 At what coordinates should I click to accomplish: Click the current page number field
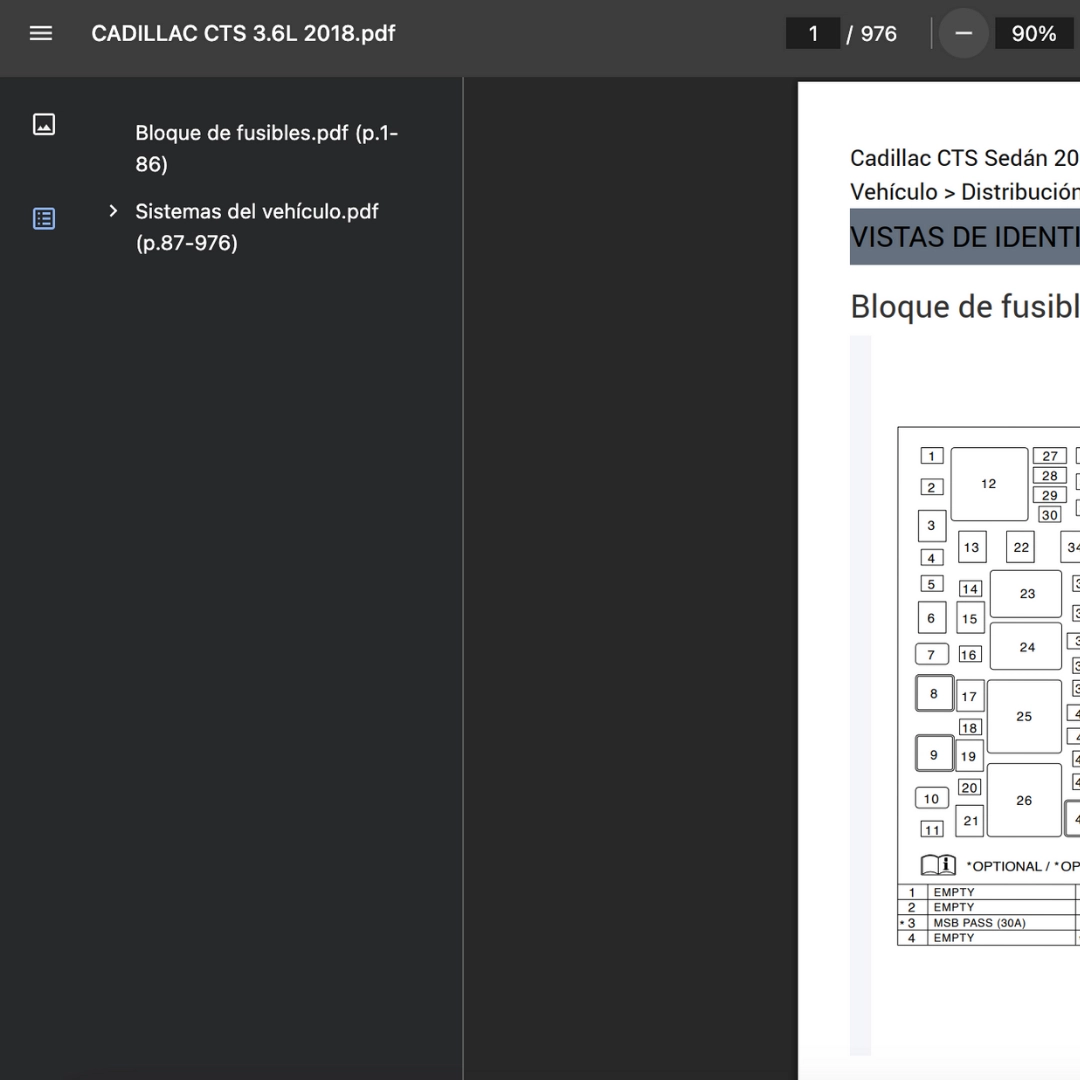pyautogui.click(x=813, y=34)
